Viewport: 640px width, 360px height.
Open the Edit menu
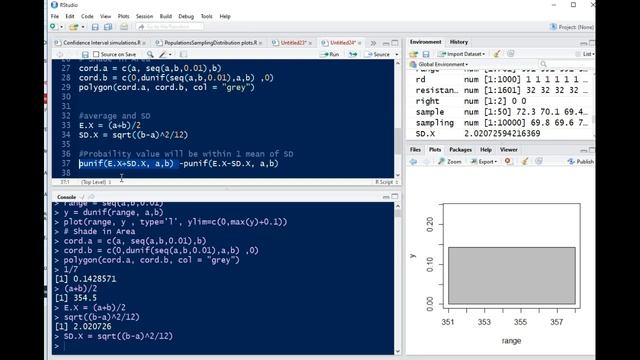point(70,16)
